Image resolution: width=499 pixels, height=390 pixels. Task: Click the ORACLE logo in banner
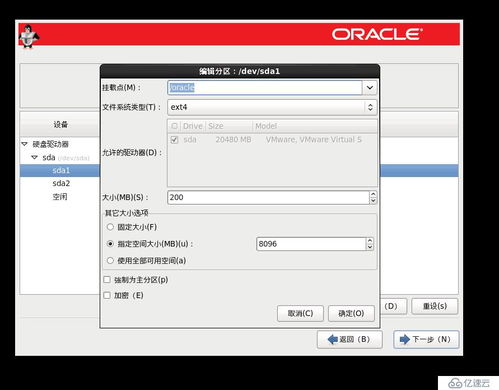click(377, 34)
